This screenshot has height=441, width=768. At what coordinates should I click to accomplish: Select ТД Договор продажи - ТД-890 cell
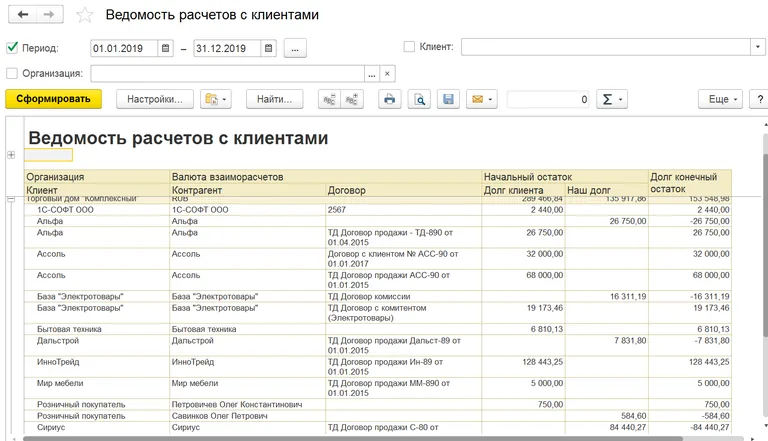(404, 237)
